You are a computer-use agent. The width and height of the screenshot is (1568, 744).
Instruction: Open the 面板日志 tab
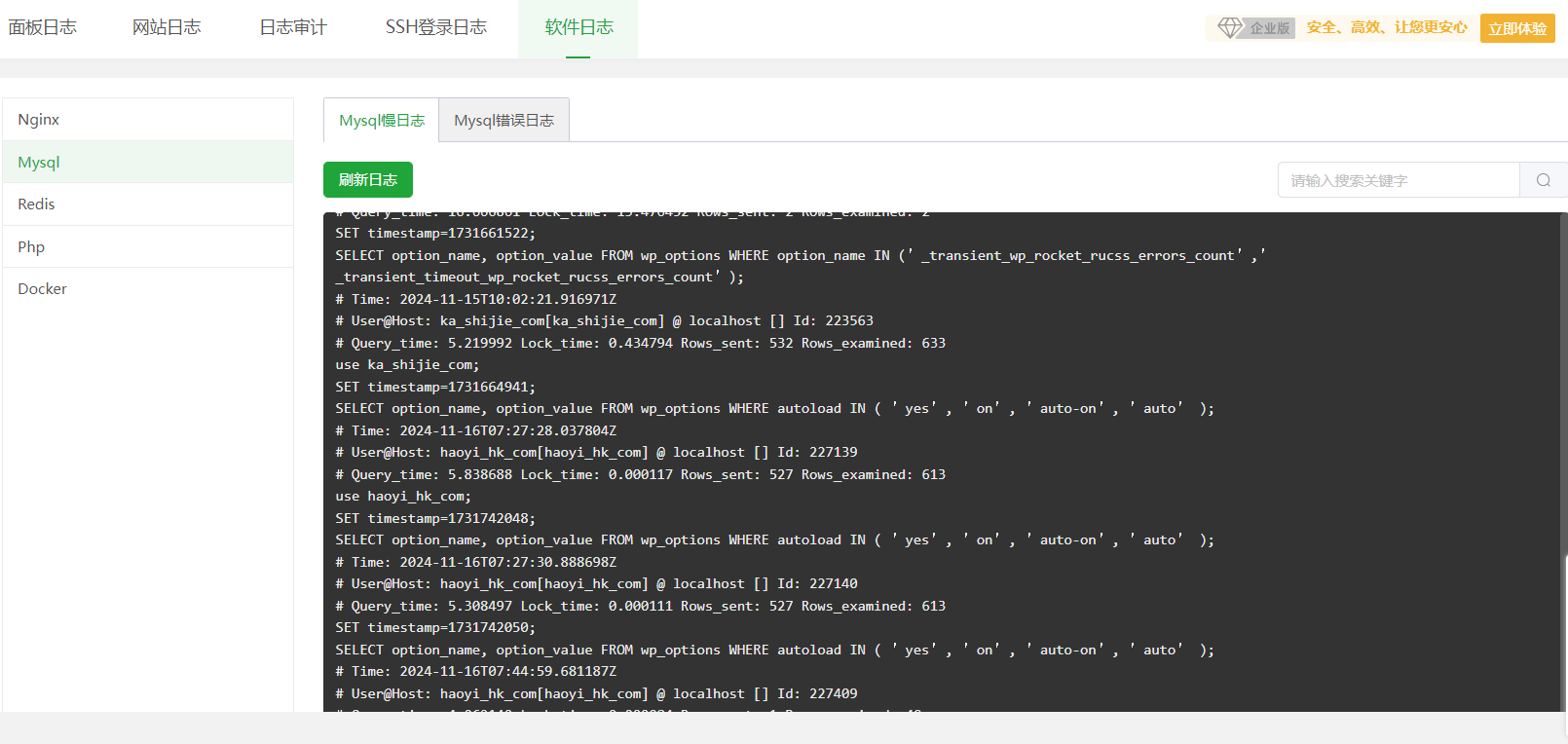(x=43, y=27)
